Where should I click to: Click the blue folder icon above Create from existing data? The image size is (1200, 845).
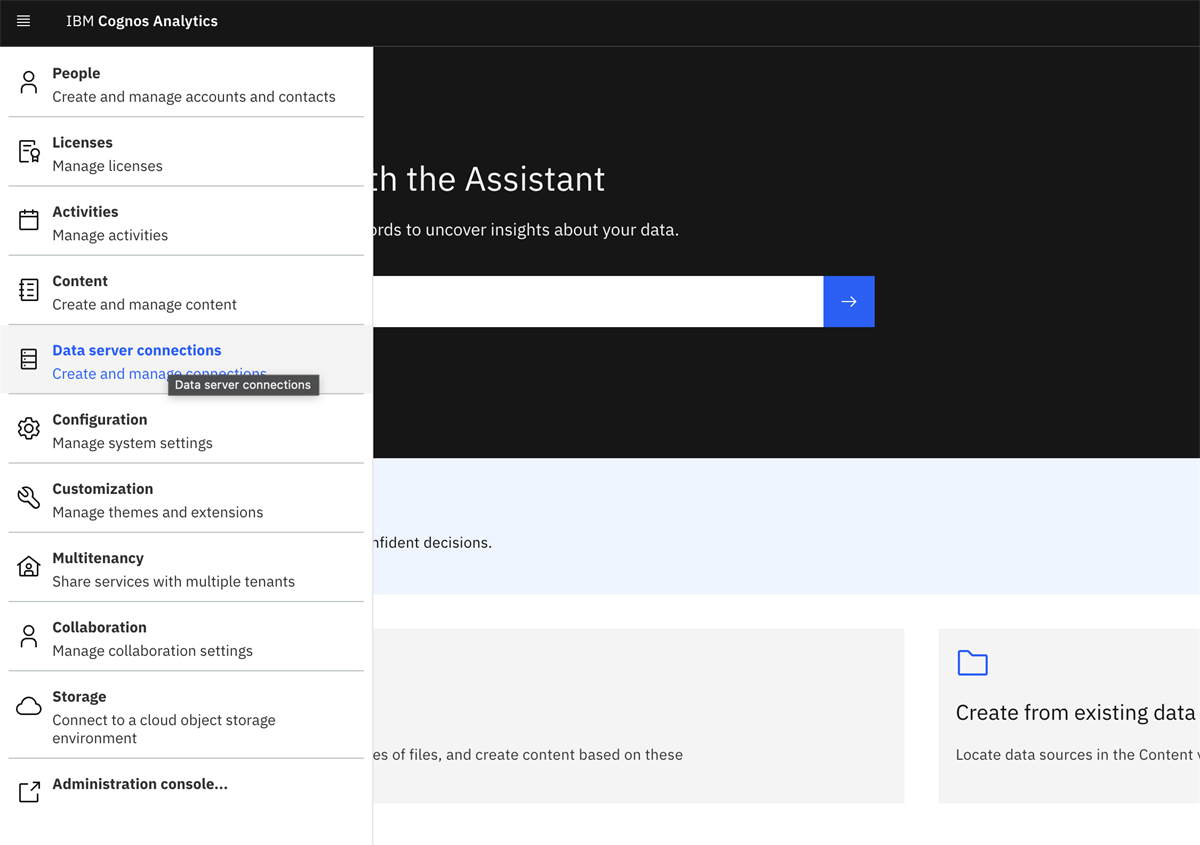(x=972, y=662)
